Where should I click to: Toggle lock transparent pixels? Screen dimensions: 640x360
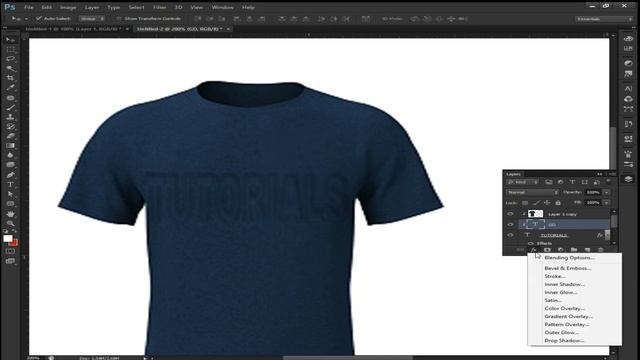(x=525, y=203)
